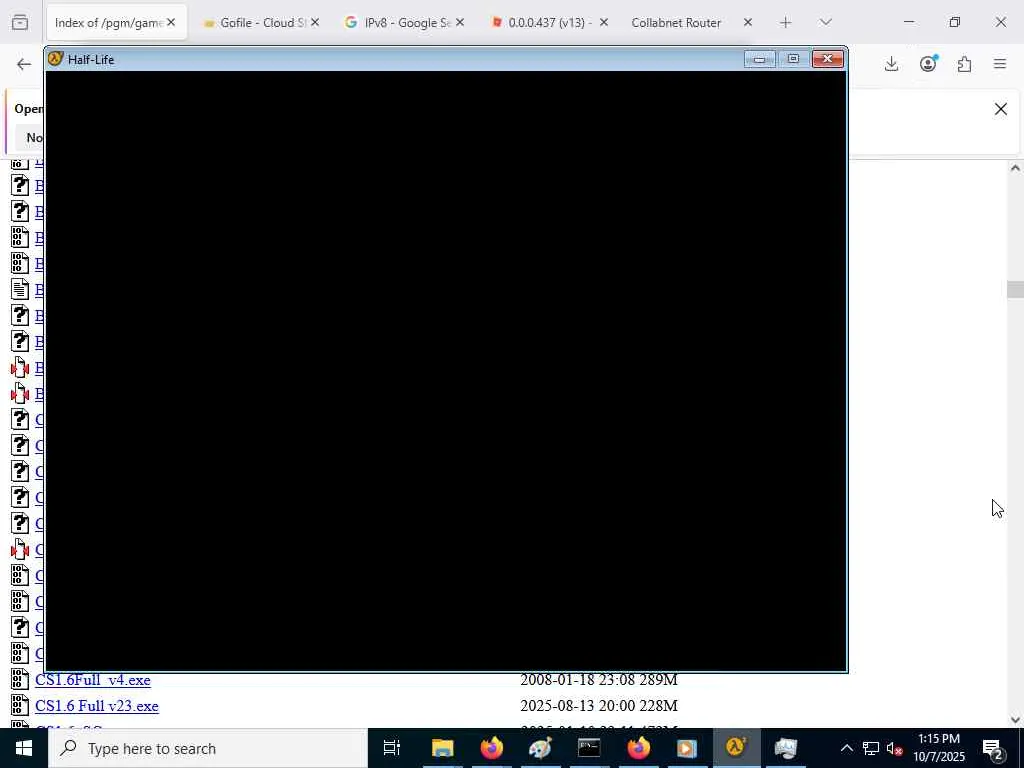1024x768 pixels.
Task: Open the CS1.6 Full v23.exe link
Action: click(x=97, y=706)
